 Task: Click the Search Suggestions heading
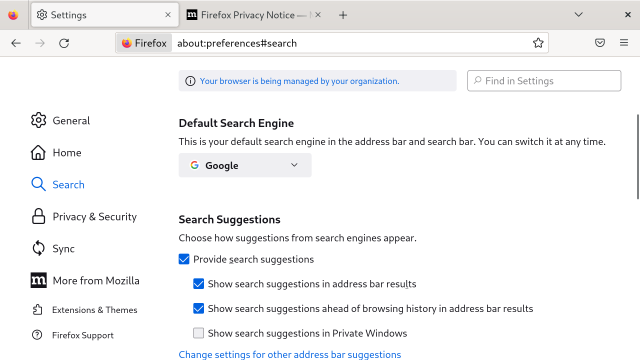point(229,220)
